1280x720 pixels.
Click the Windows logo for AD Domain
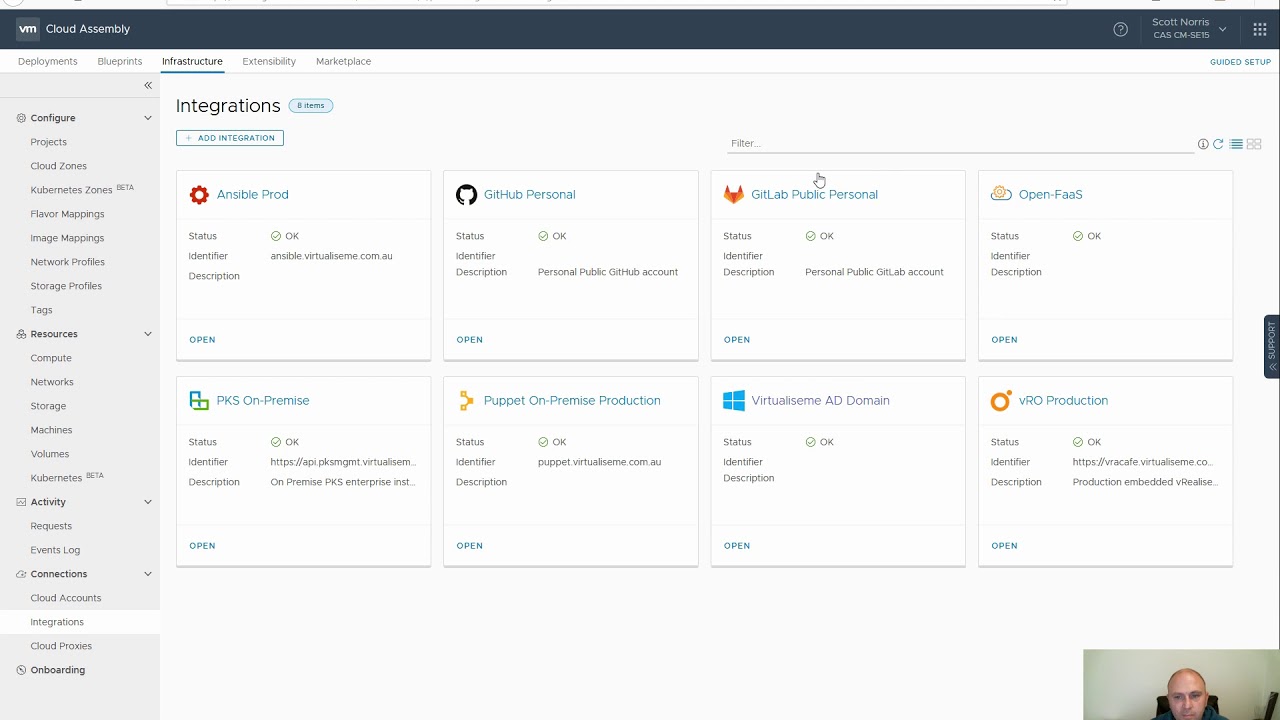point(734,400)
